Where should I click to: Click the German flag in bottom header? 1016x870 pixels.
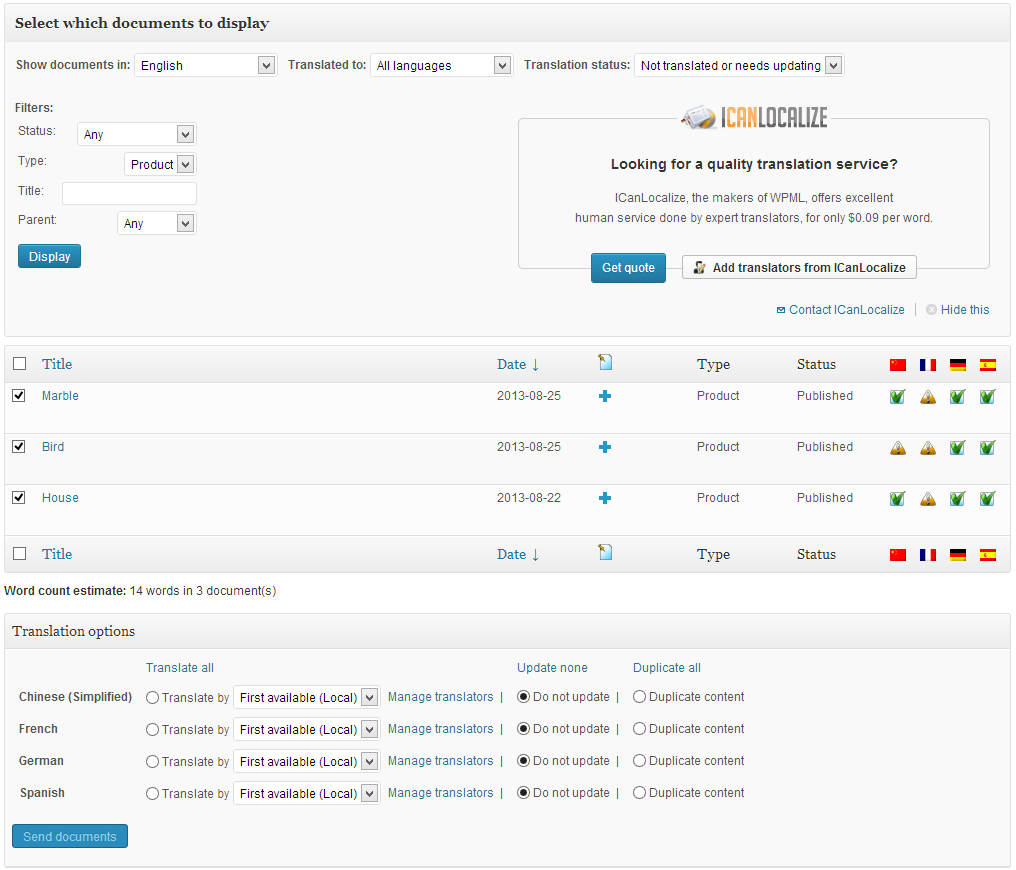pyautogui.click(x=957, y=555)
